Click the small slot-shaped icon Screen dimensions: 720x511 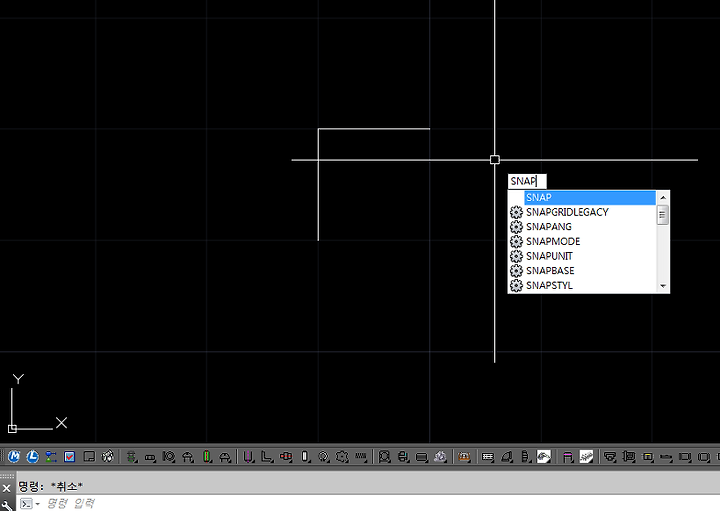tap(150, 457)
